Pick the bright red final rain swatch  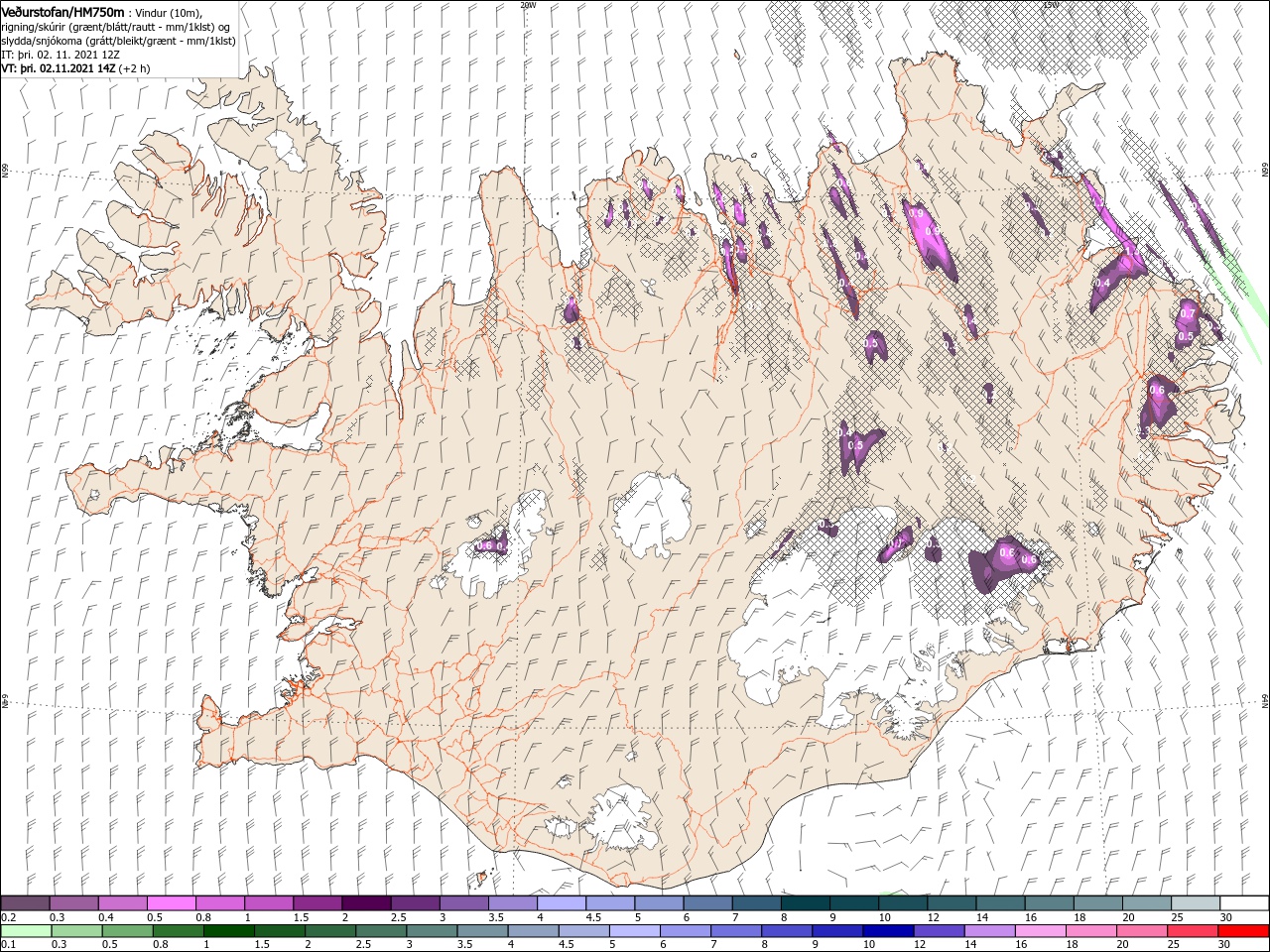1243,931
